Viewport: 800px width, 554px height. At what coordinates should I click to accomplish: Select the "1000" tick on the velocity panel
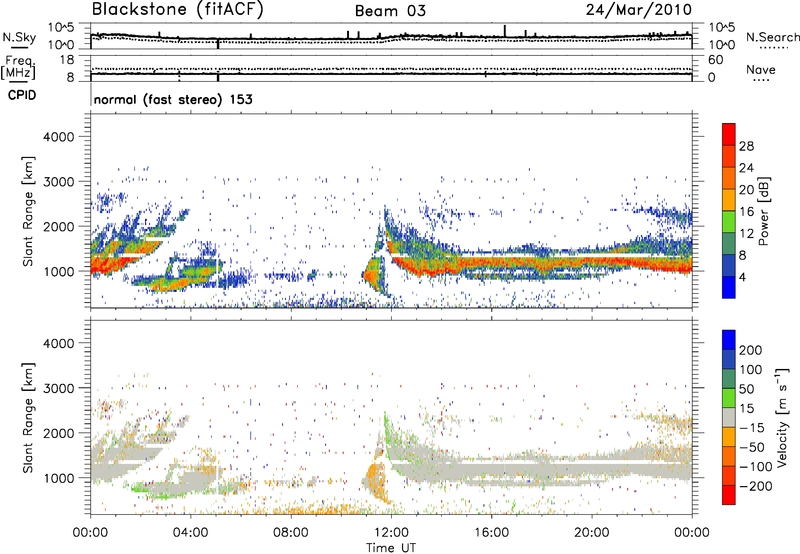point(58,478)
